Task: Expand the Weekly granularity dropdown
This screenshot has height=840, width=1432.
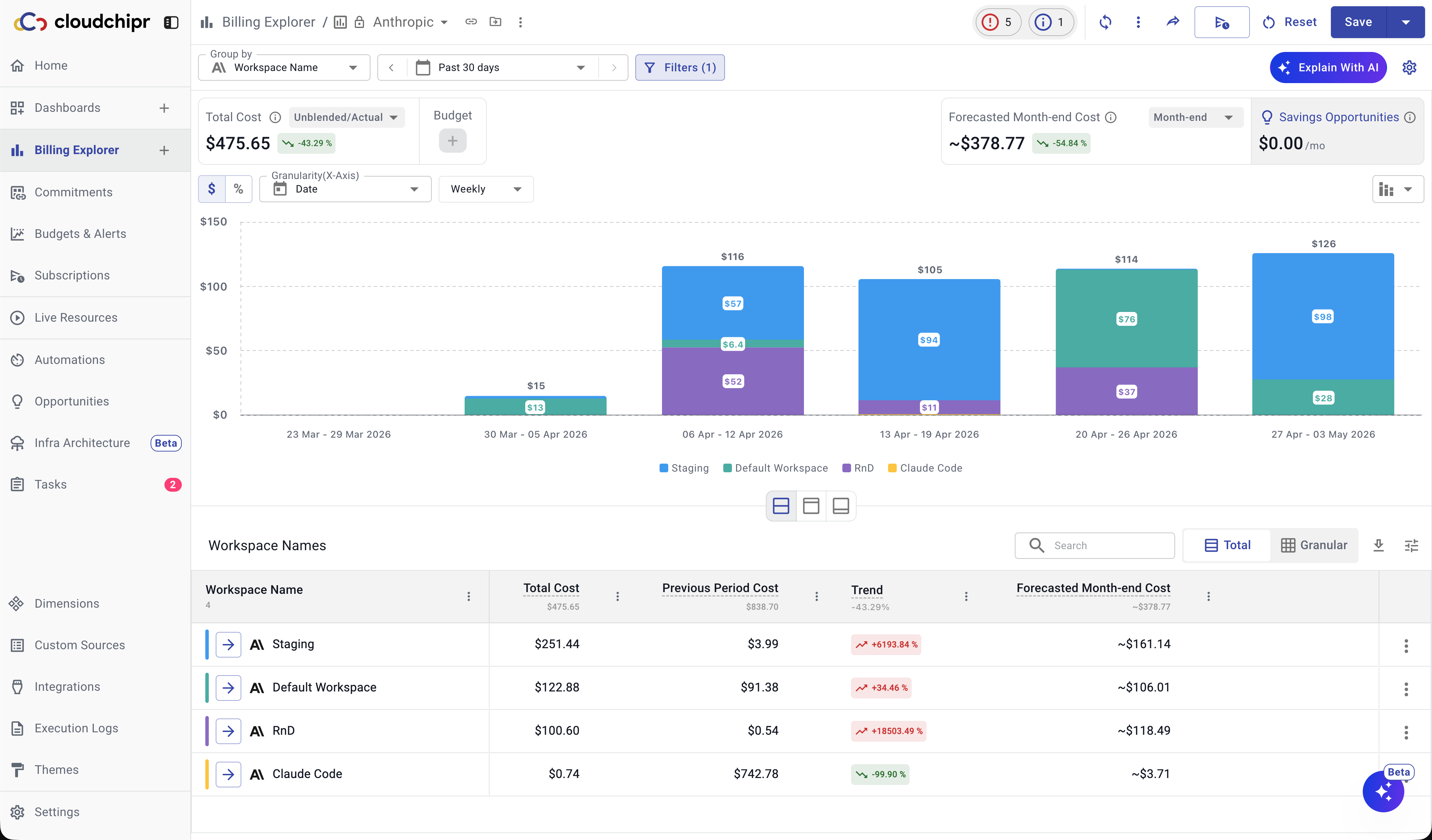Action: (486, 189)
